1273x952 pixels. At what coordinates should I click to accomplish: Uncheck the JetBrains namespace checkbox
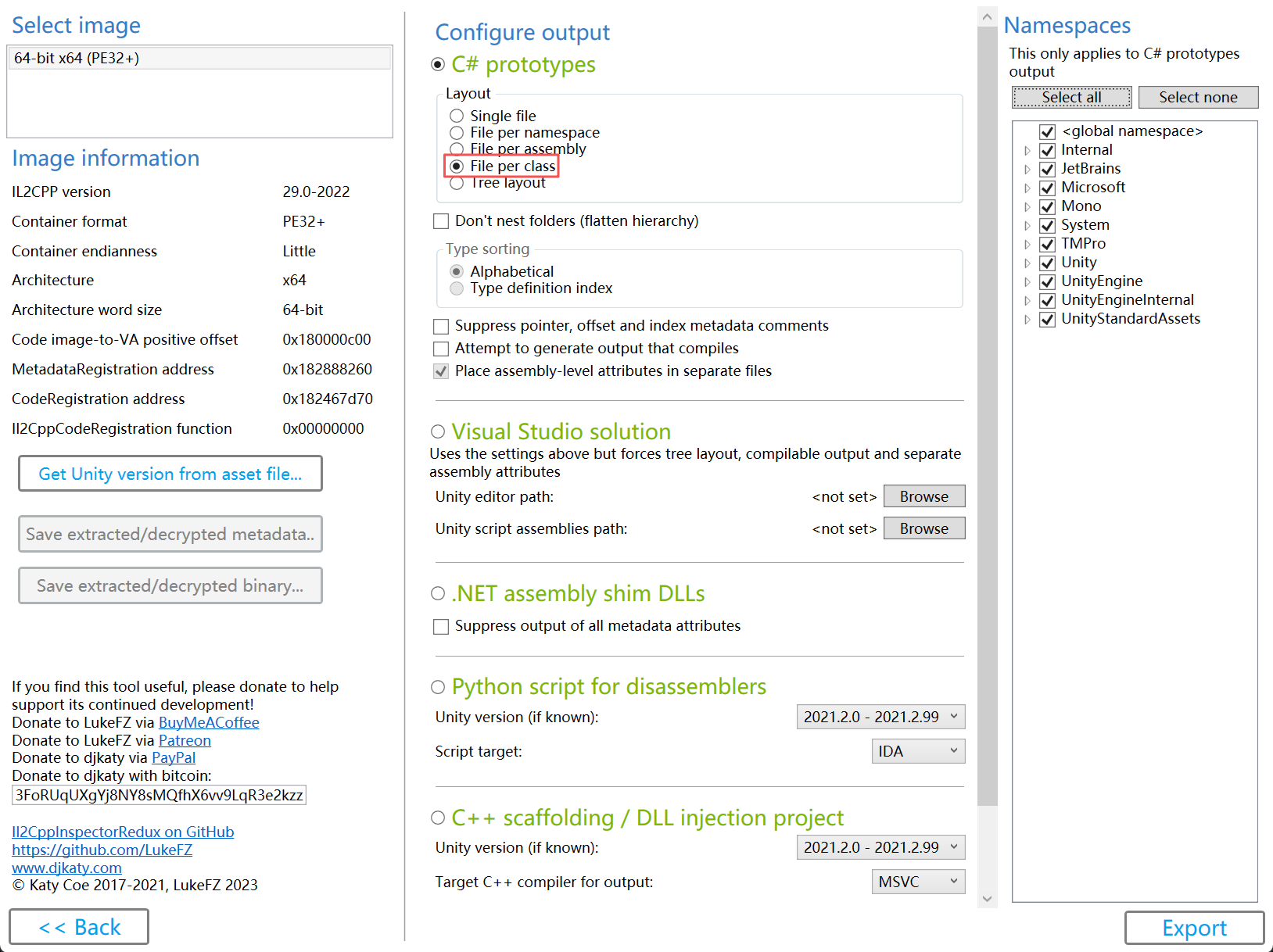tap(1048, 170)
